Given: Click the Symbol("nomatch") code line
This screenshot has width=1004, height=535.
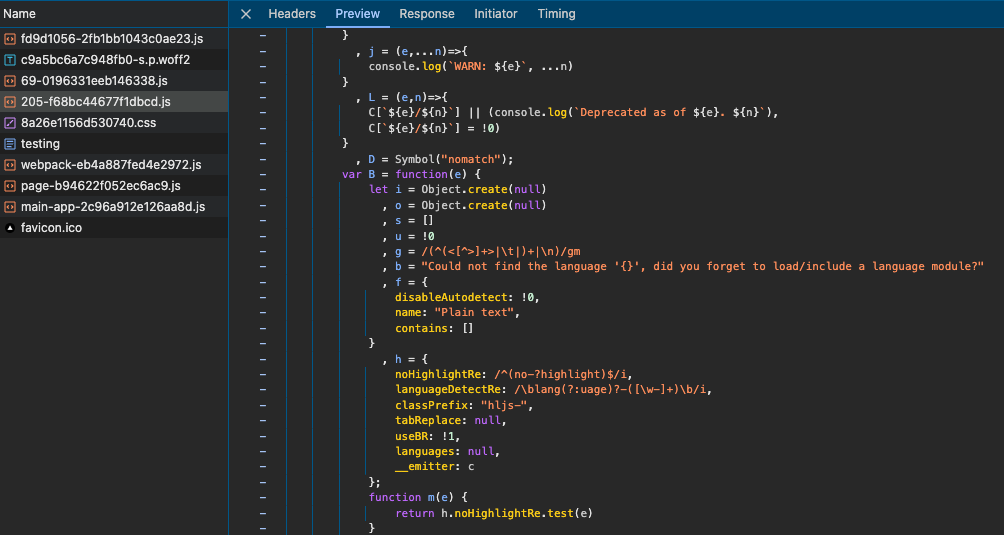Looking at the screenshot, I should (435, 159).
